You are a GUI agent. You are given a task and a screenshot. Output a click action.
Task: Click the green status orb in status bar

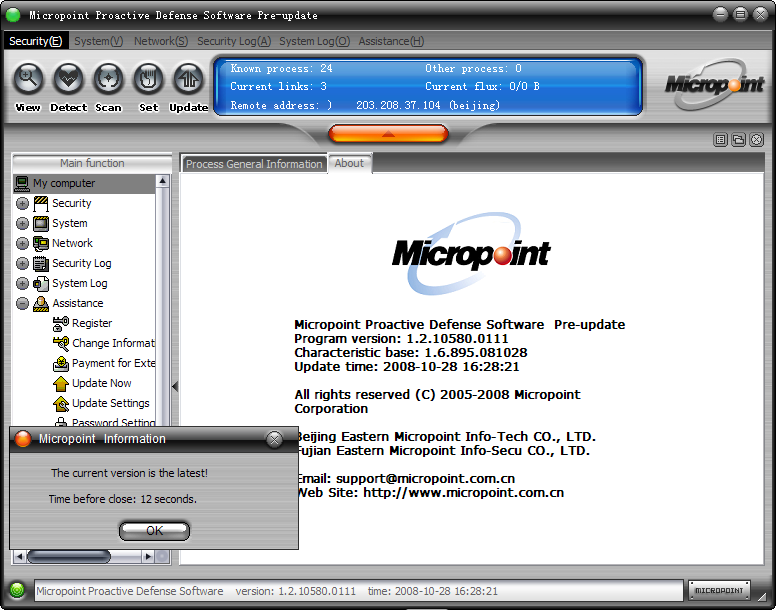coord(17,590)
